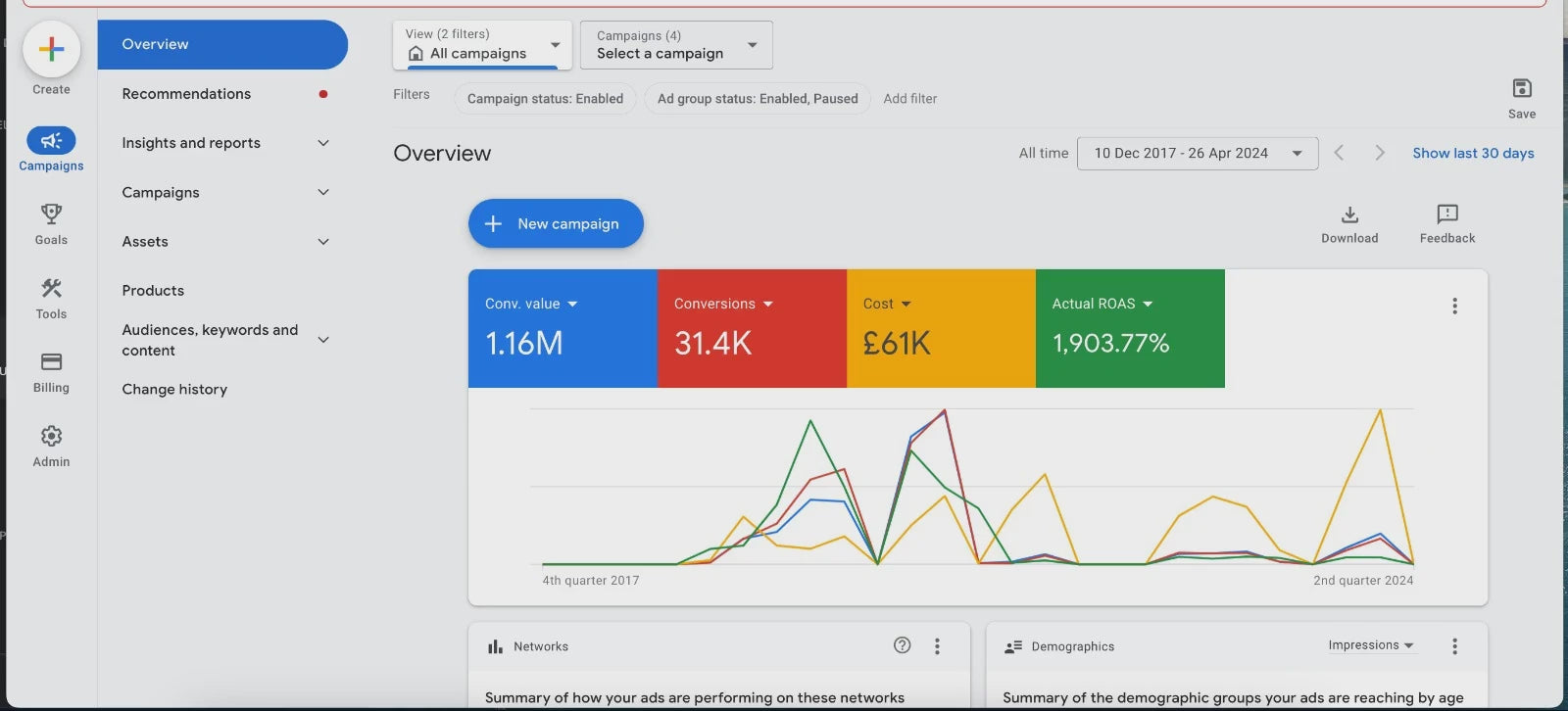This screenshot has width=1568, height=711.
Task: Open help for Networks card
Action: 902,645
